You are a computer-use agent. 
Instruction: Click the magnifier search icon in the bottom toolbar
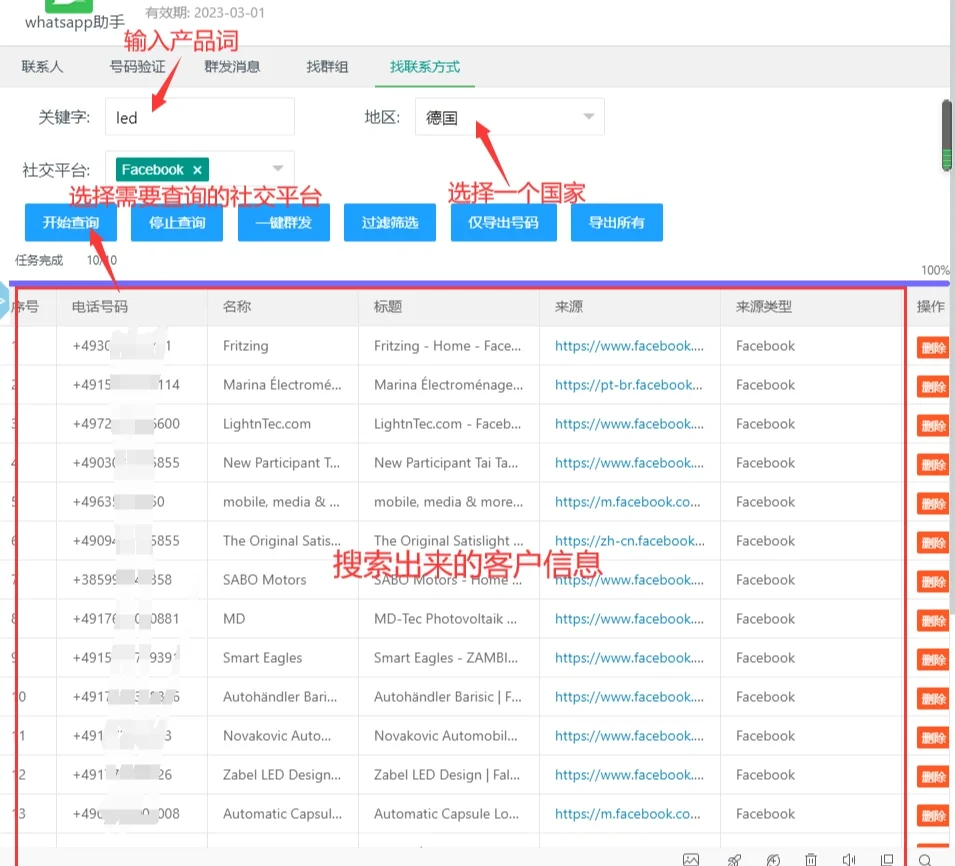tap(925, 859)
